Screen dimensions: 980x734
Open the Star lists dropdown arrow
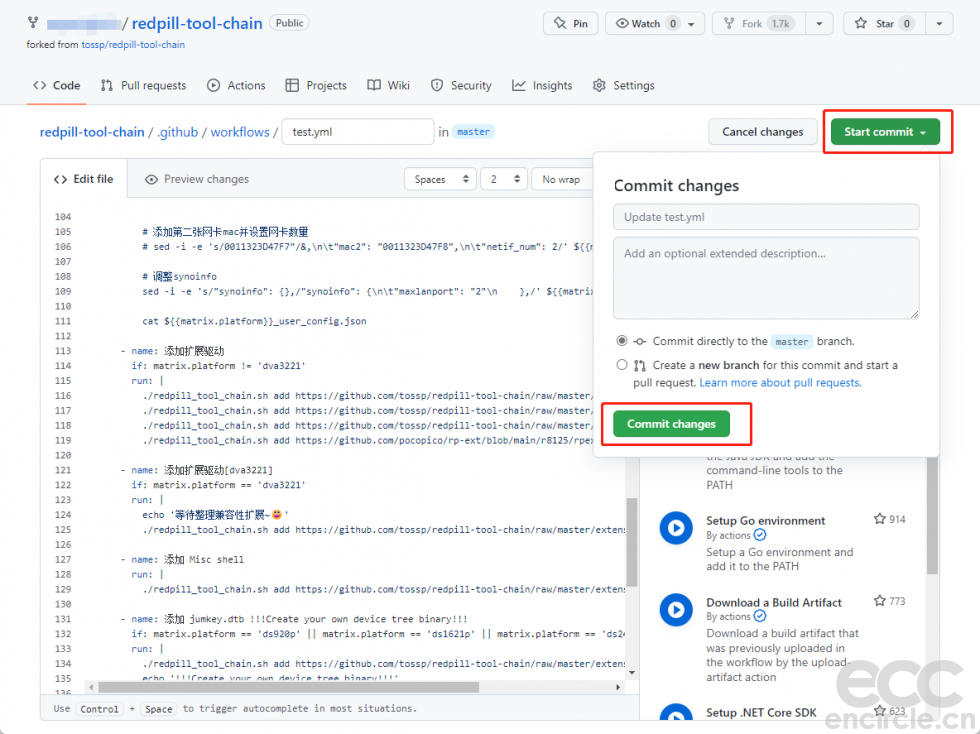click(x=939, y=24)
